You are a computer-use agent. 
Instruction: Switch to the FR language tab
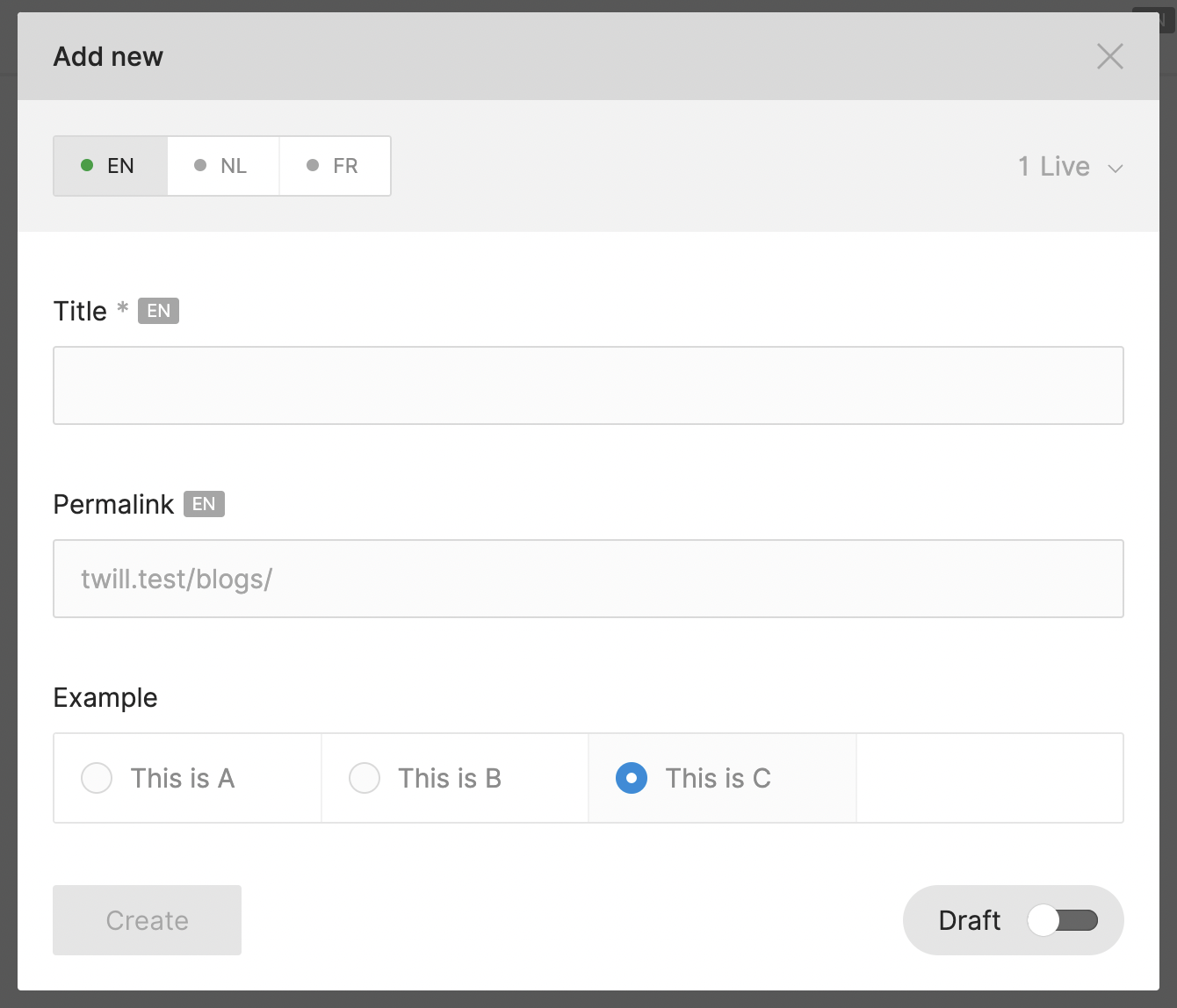click(x=335, y=166)
